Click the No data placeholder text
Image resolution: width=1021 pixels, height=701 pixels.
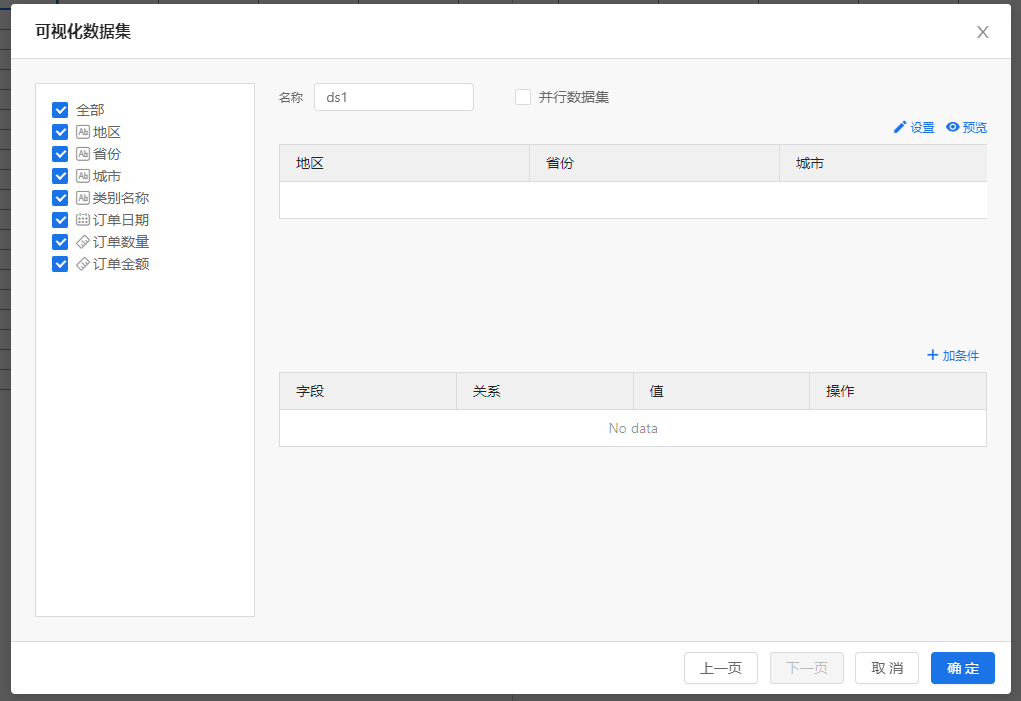pos(633,428)
